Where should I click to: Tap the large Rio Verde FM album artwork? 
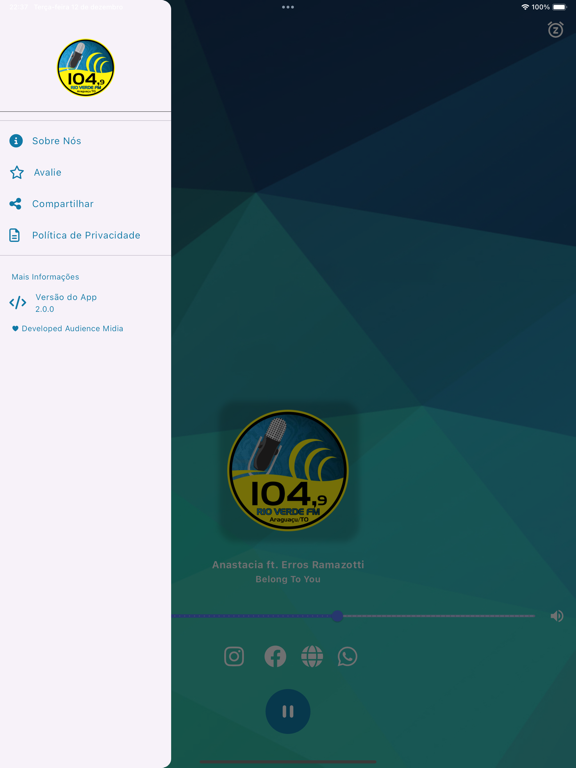[x=288, y=470]
